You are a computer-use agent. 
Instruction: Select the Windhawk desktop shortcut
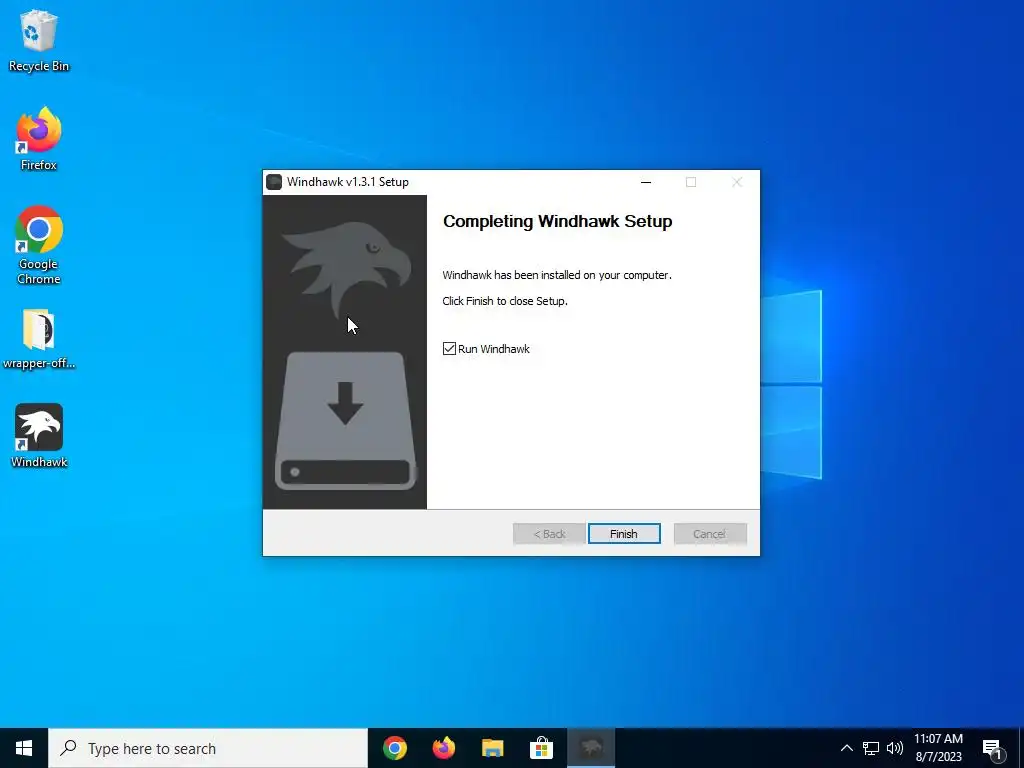click(39, 436)
